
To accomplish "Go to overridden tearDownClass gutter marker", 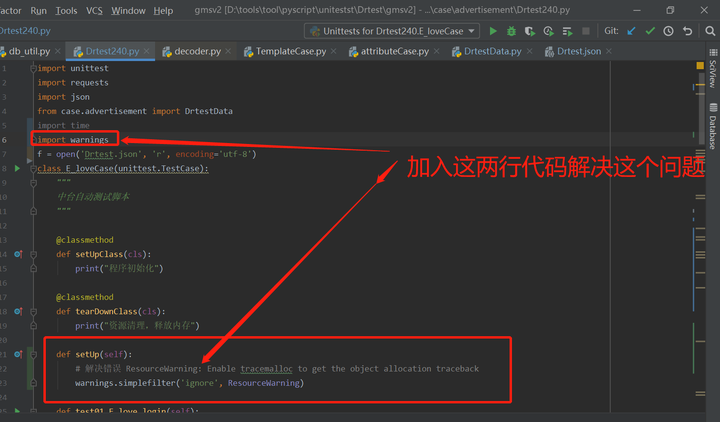I will point(18,311).
